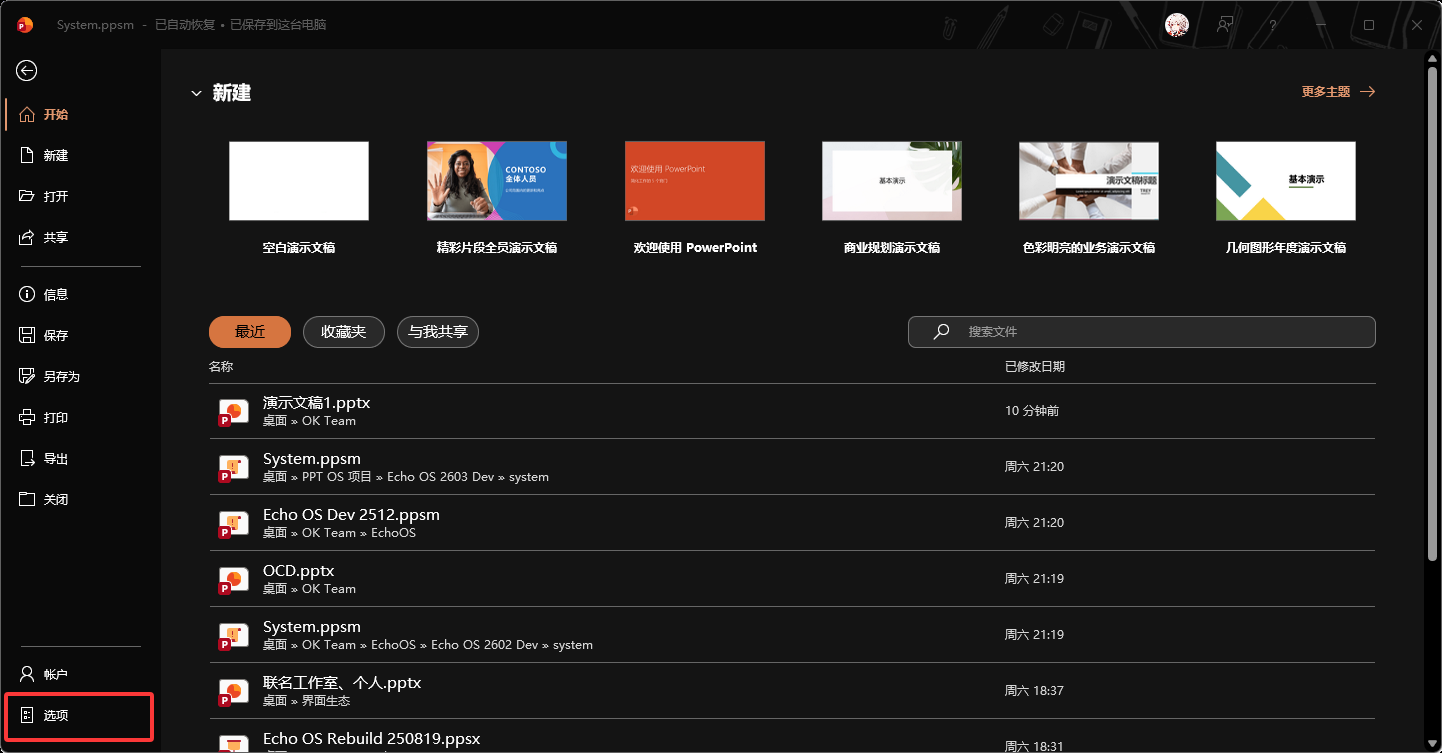
Task: Click the help question mark icon
Action: [1273, 25]
